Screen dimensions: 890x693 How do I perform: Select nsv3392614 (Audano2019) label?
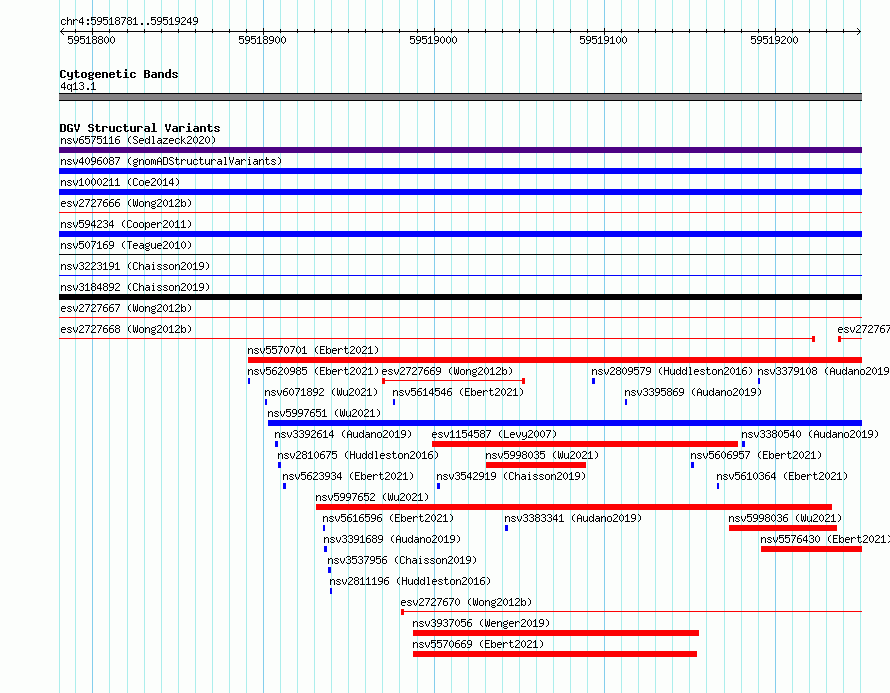(343, 434)
